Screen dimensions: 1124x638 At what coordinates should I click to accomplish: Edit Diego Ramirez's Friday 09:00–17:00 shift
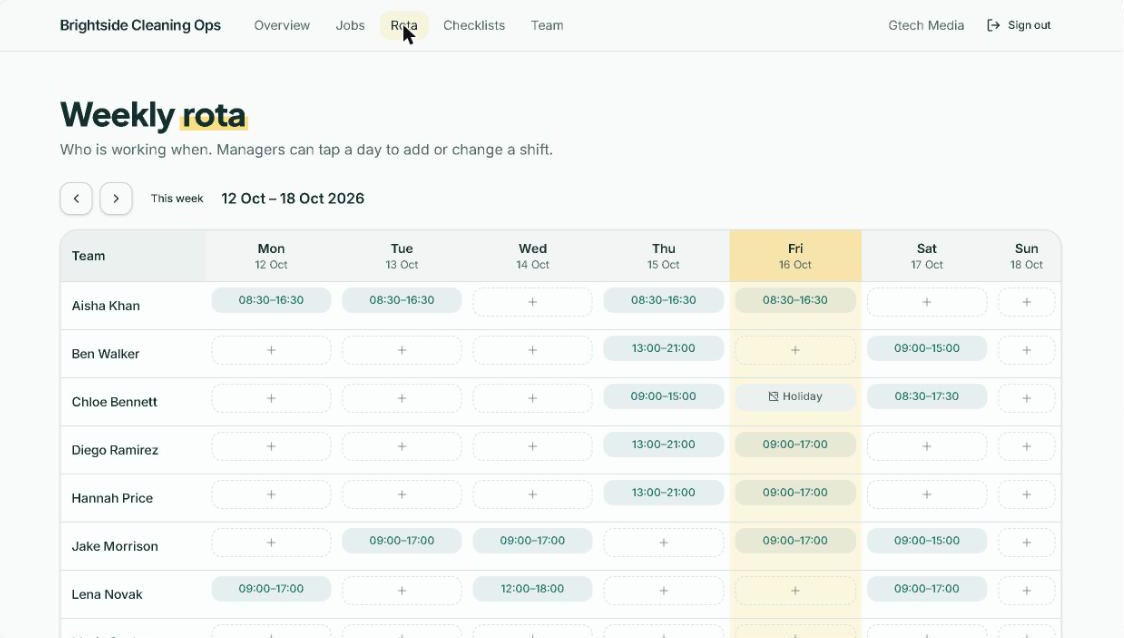tap(795, 444)
